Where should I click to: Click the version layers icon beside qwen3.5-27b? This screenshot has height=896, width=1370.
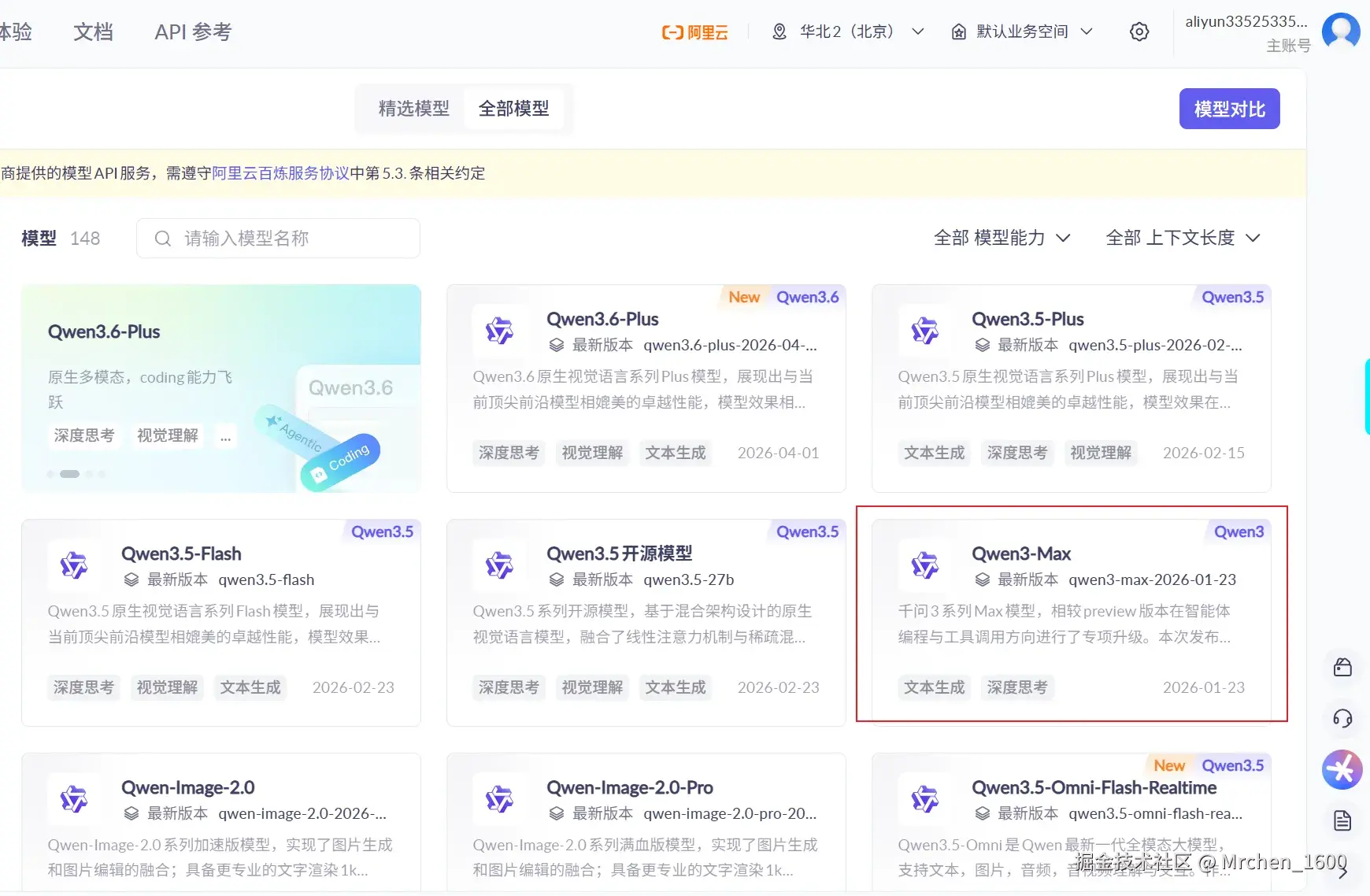[557, 579]
